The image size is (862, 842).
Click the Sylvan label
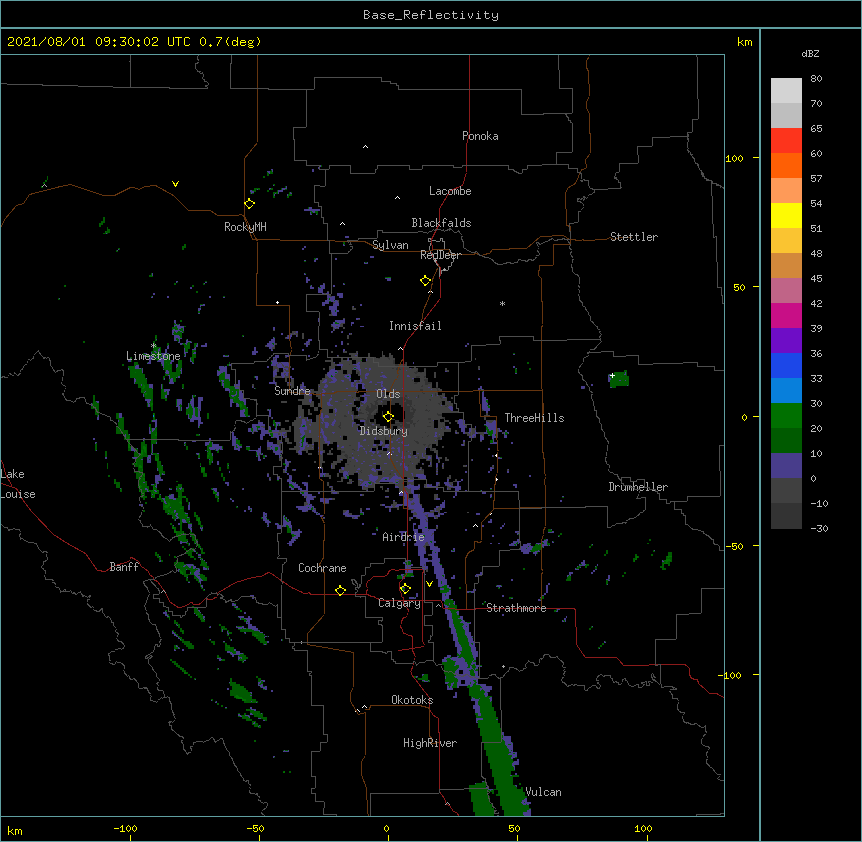point(390,245)
